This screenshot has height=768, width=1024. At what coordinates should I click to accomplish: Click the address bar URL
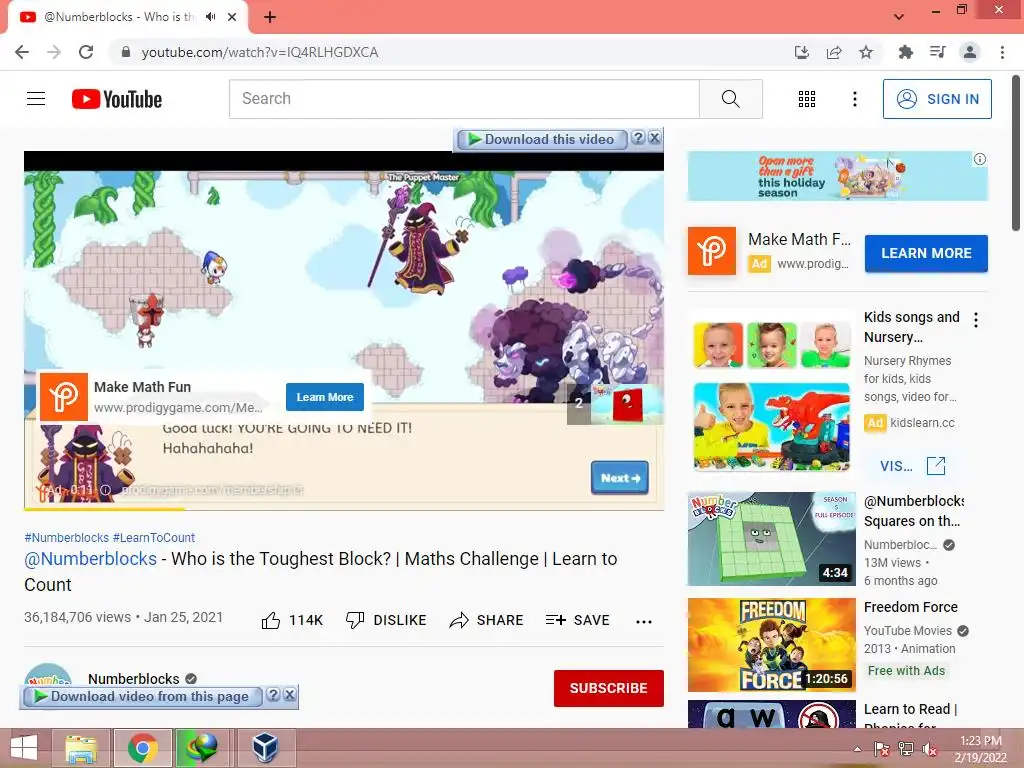point(260,52)
